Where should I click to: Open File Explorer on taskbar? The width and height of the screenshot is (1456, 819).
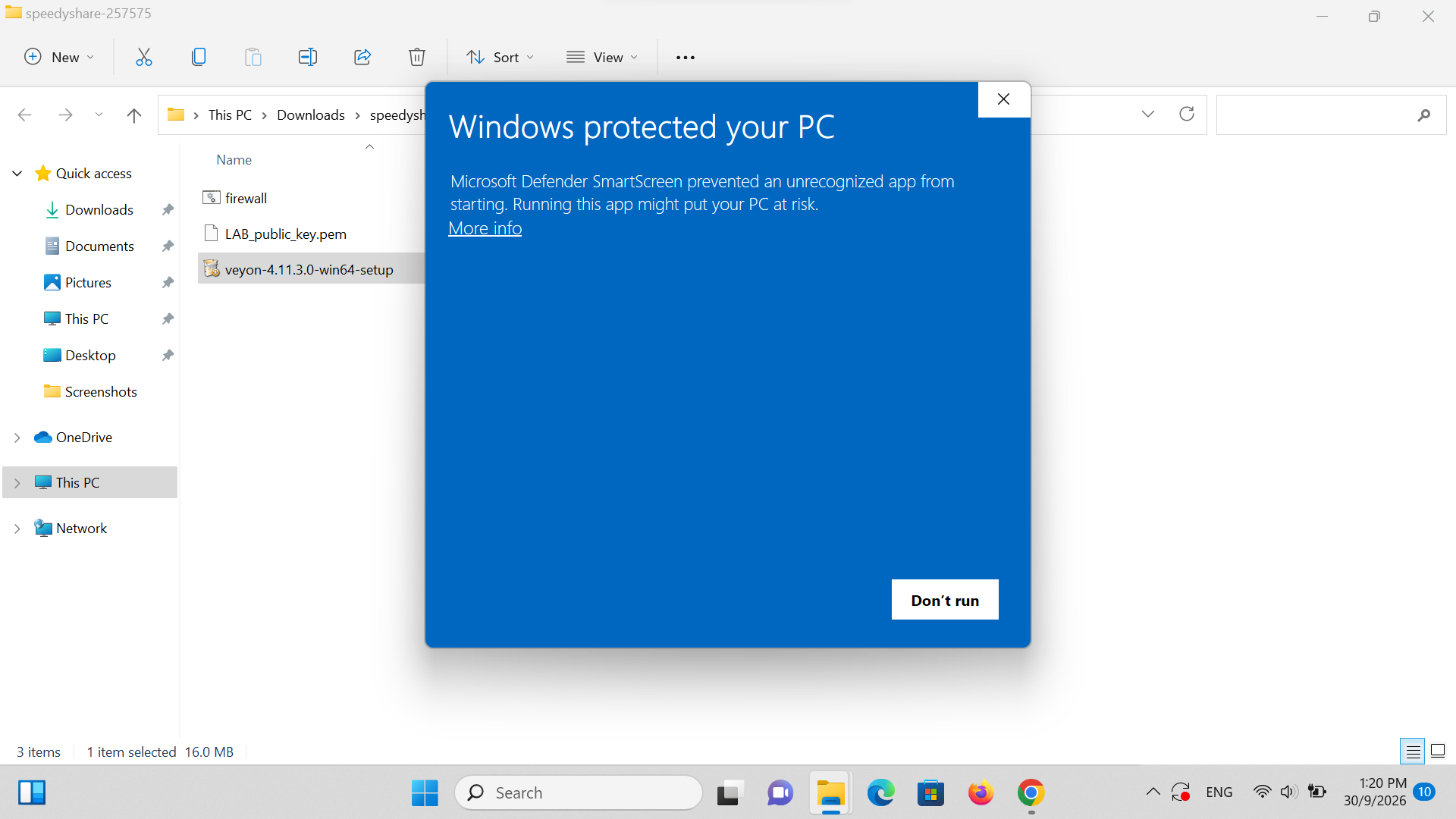pos(830,793)
